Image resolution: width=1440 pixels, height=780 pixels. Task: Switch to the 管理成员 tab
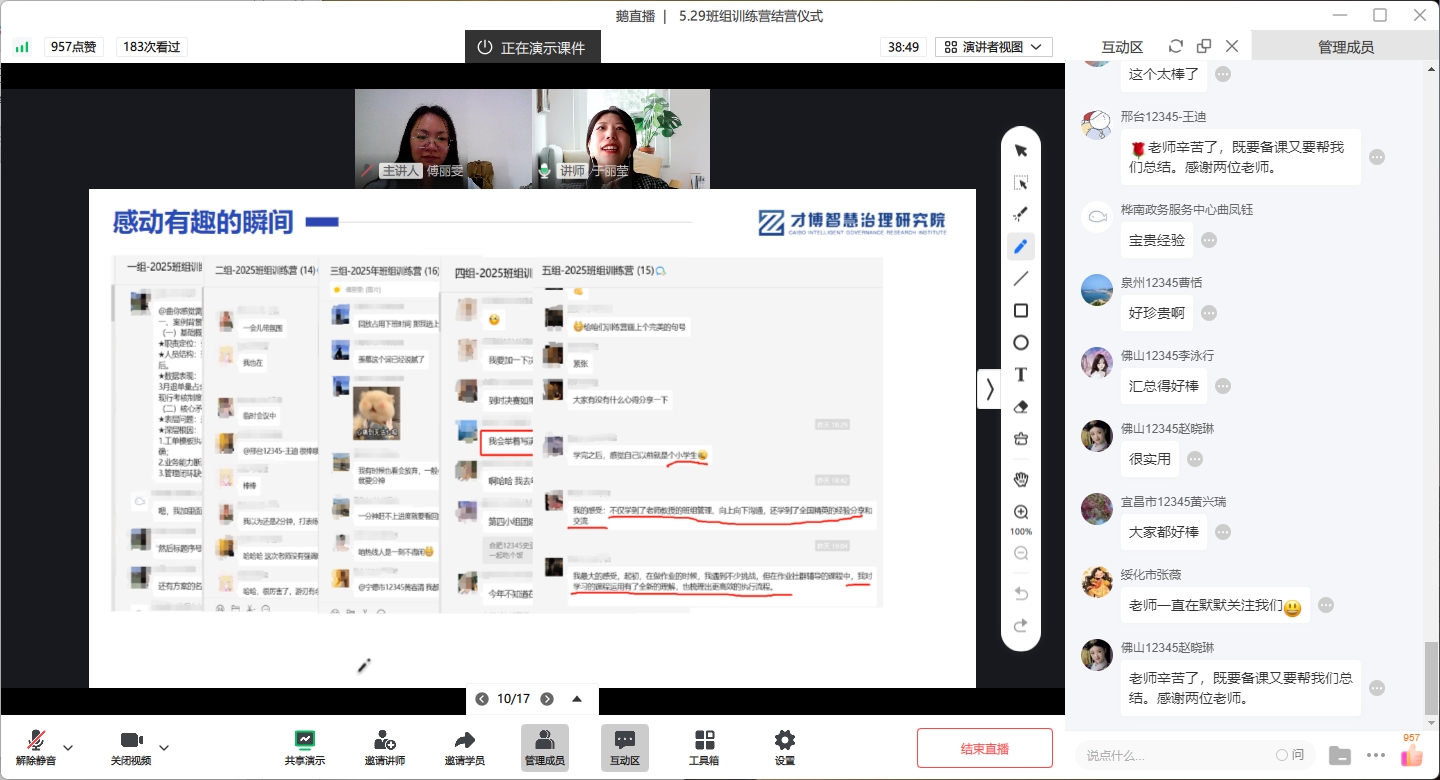click(x=1345, y=47)
